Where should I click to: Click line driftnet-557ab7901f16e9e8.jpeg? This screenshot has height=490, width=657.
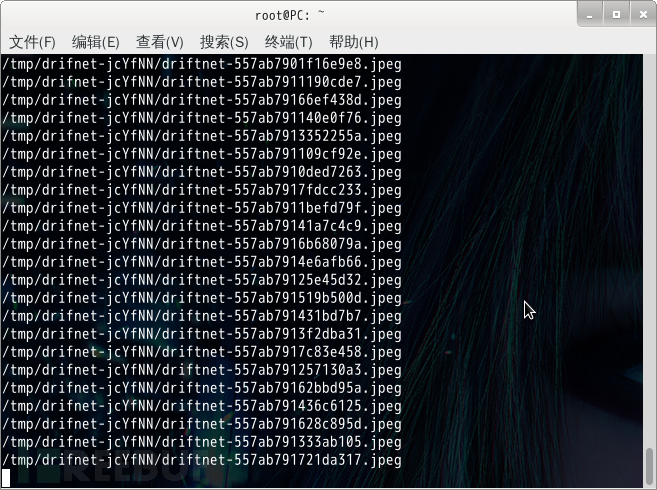click(202, 64)
